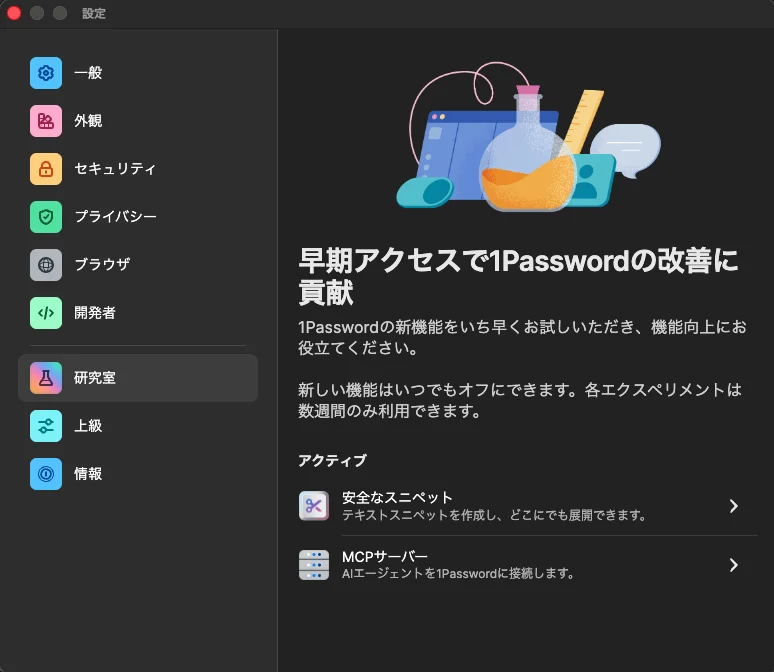Click the セキュリティ padlock icon
The image size is (774, 672).
(46, 169)
